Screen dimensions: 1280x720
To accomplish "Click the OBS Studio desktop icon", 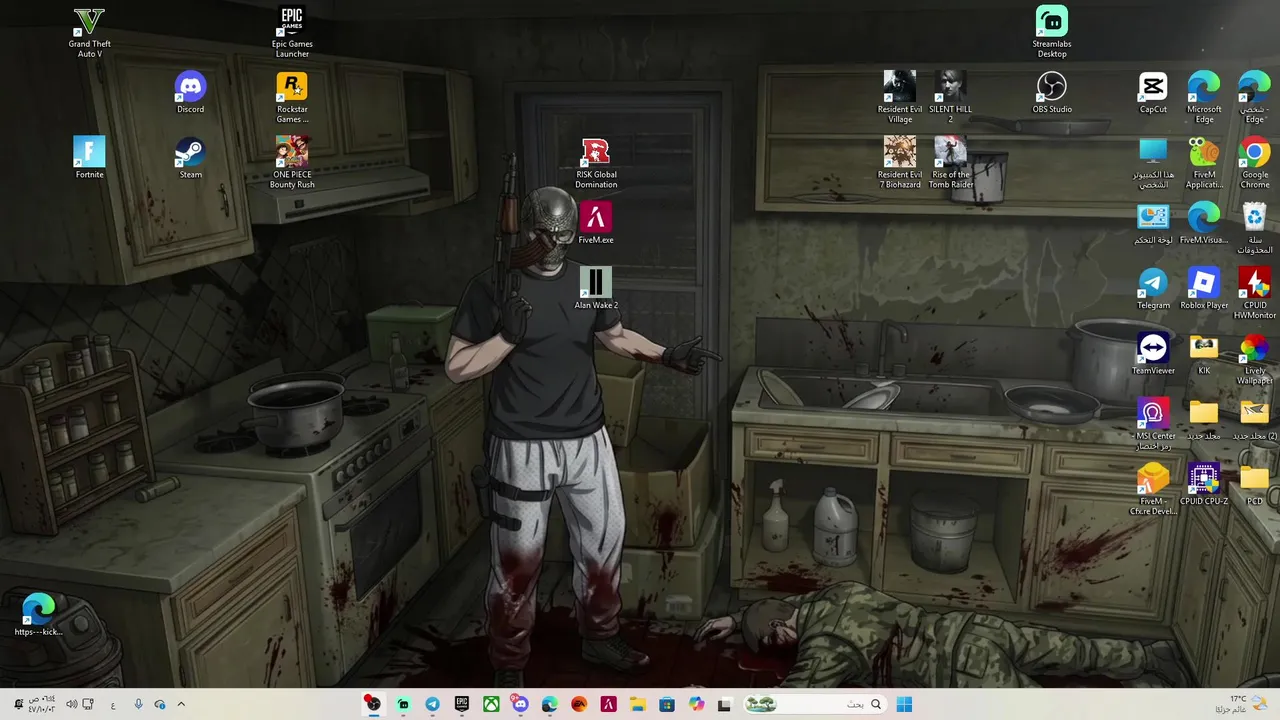I will pyautogui.click(x=1052, y=92).
